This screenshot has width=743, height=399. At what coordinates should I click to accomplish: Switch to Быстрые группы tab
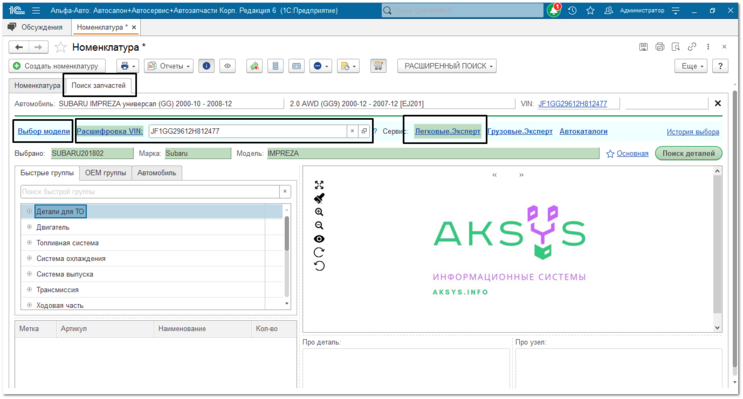click(x=47, y=173)
